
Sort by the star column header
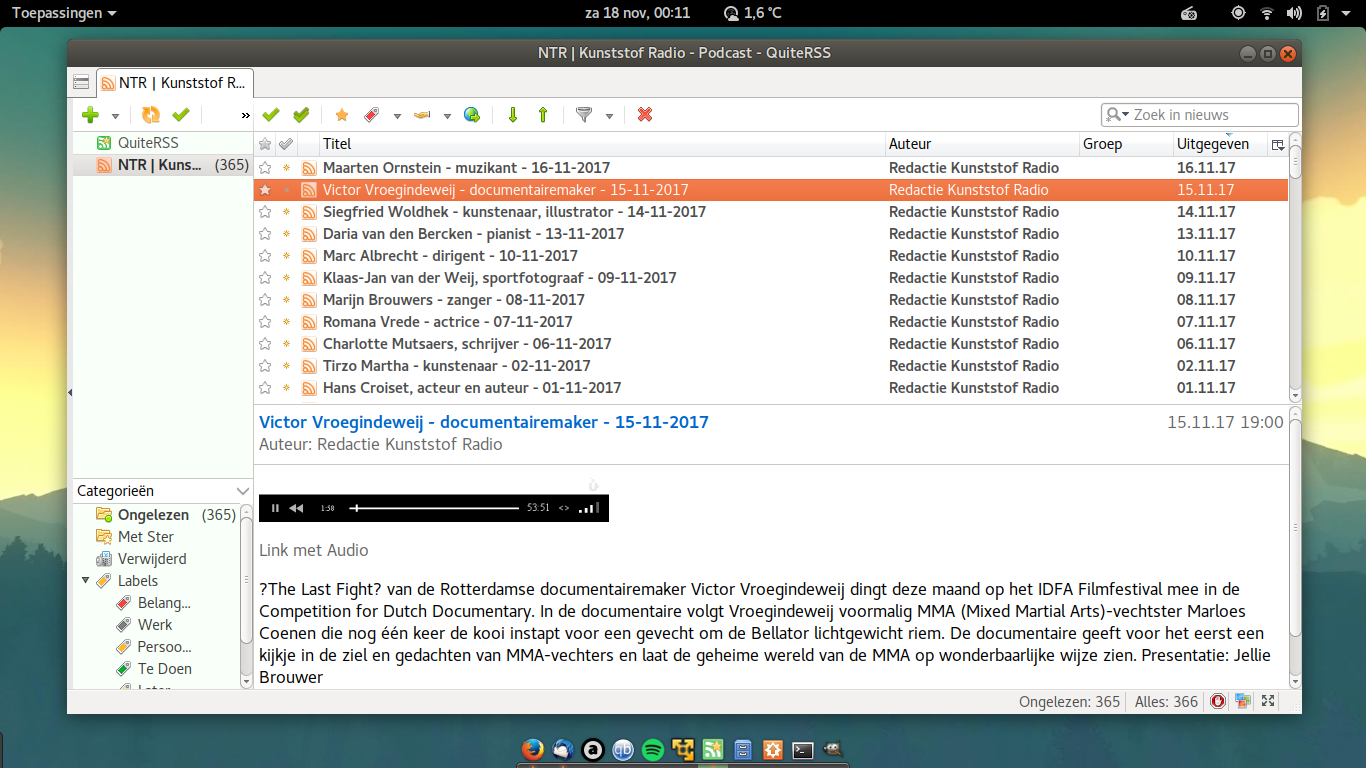[265, 144]
